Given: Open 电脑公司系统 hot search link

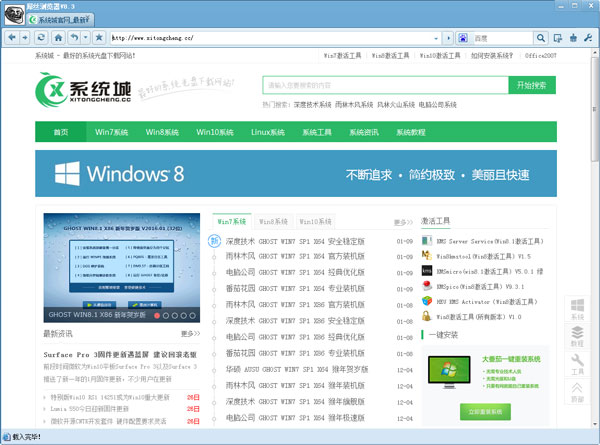Looking at the screenshot, I should point(437,105).
